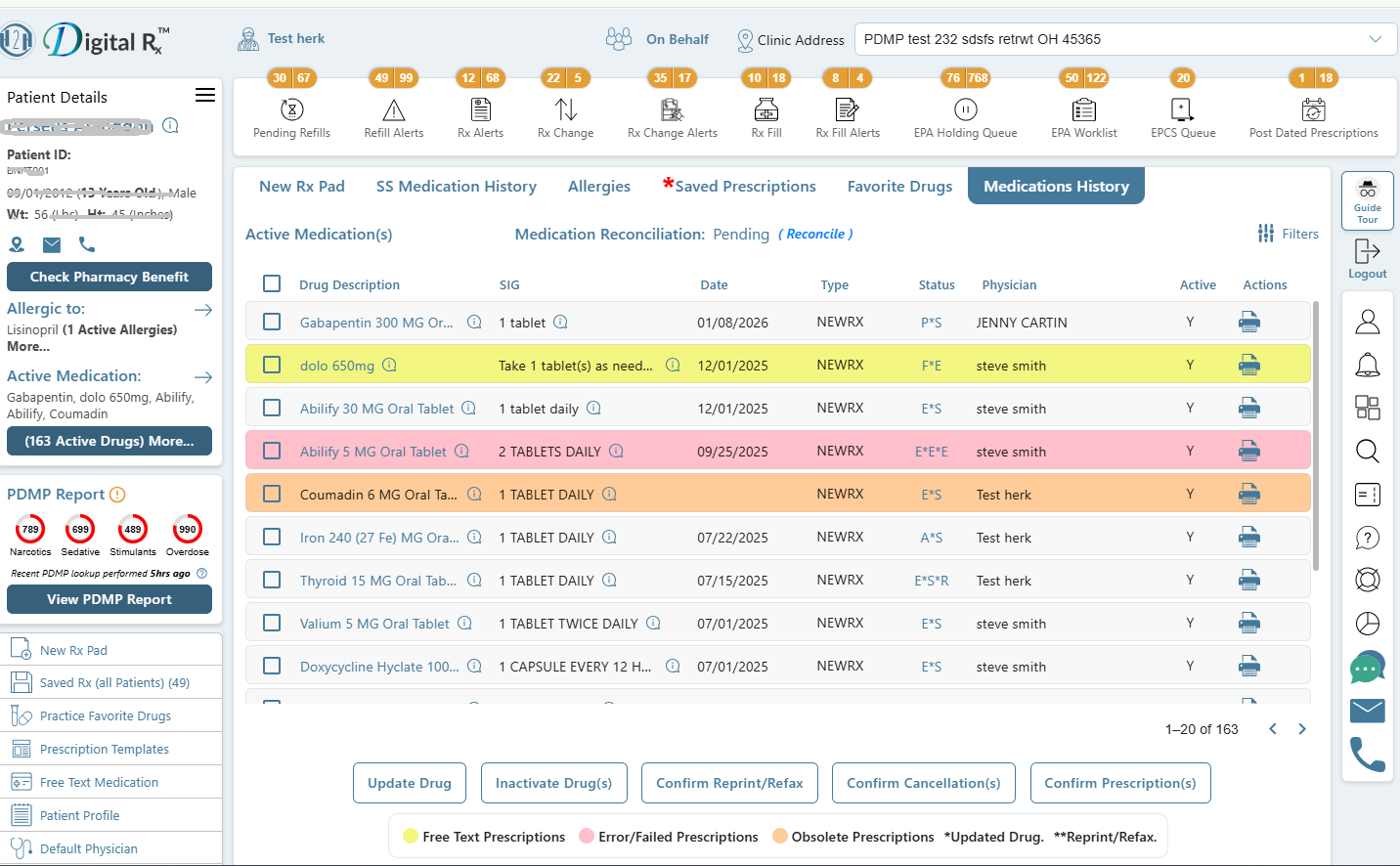
Task: Open the notifications bell icon
Action: coord(1367,366)
